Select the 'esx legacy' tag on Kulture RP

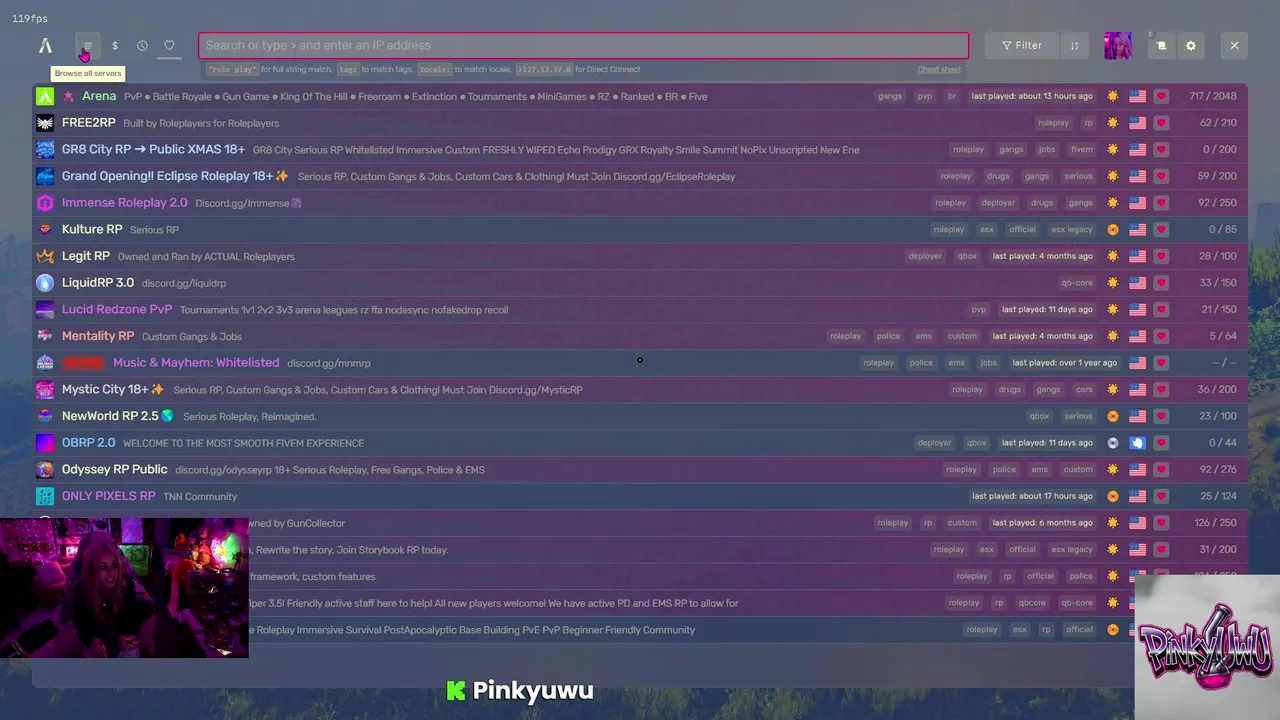pyautogui.click(x=1072, y=229)
